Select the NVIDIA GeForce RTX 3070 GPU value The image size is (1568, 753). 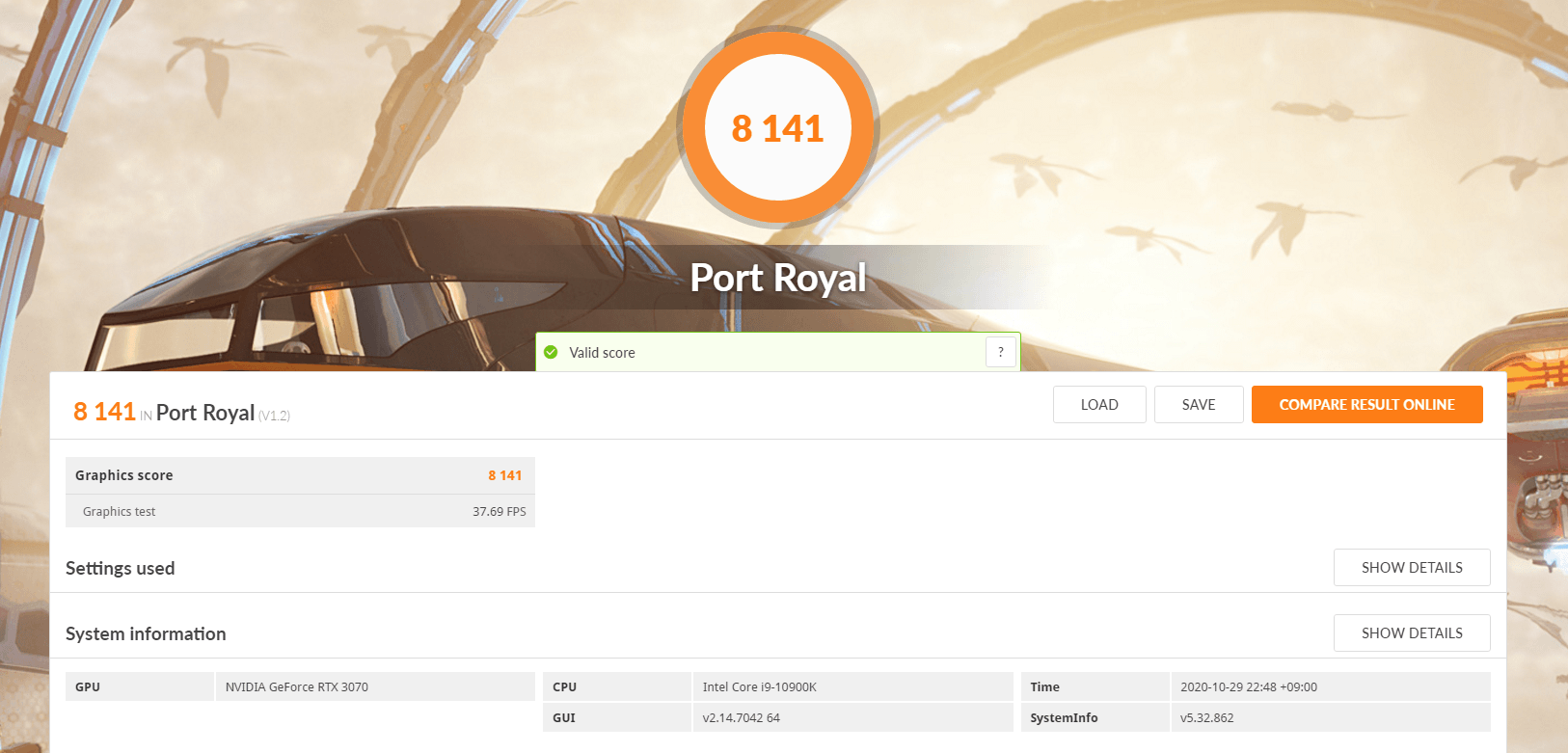297,687
